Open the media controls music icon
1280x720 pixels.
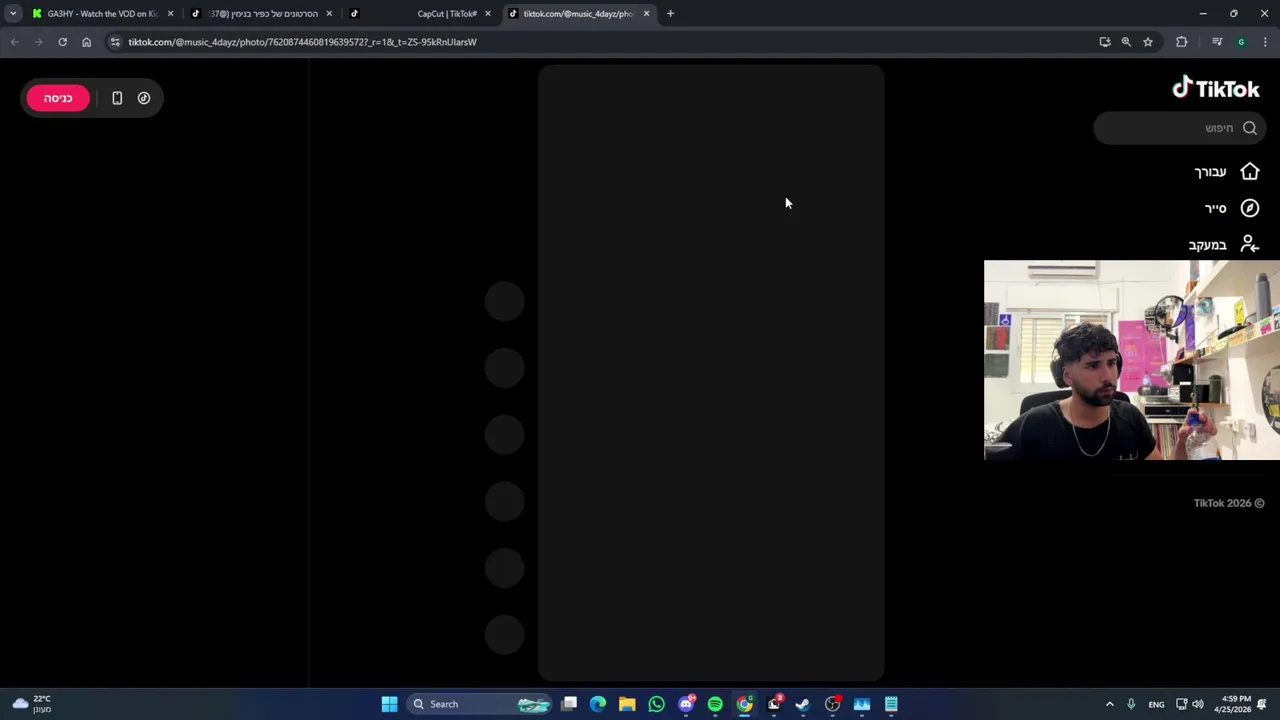(x=1216, y=42)
